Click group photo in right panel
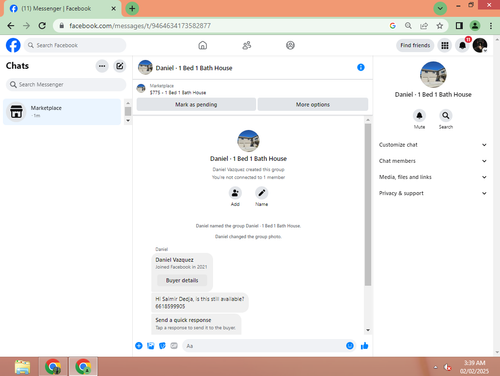Screen dimensions: 500x376 pos(433,74)
